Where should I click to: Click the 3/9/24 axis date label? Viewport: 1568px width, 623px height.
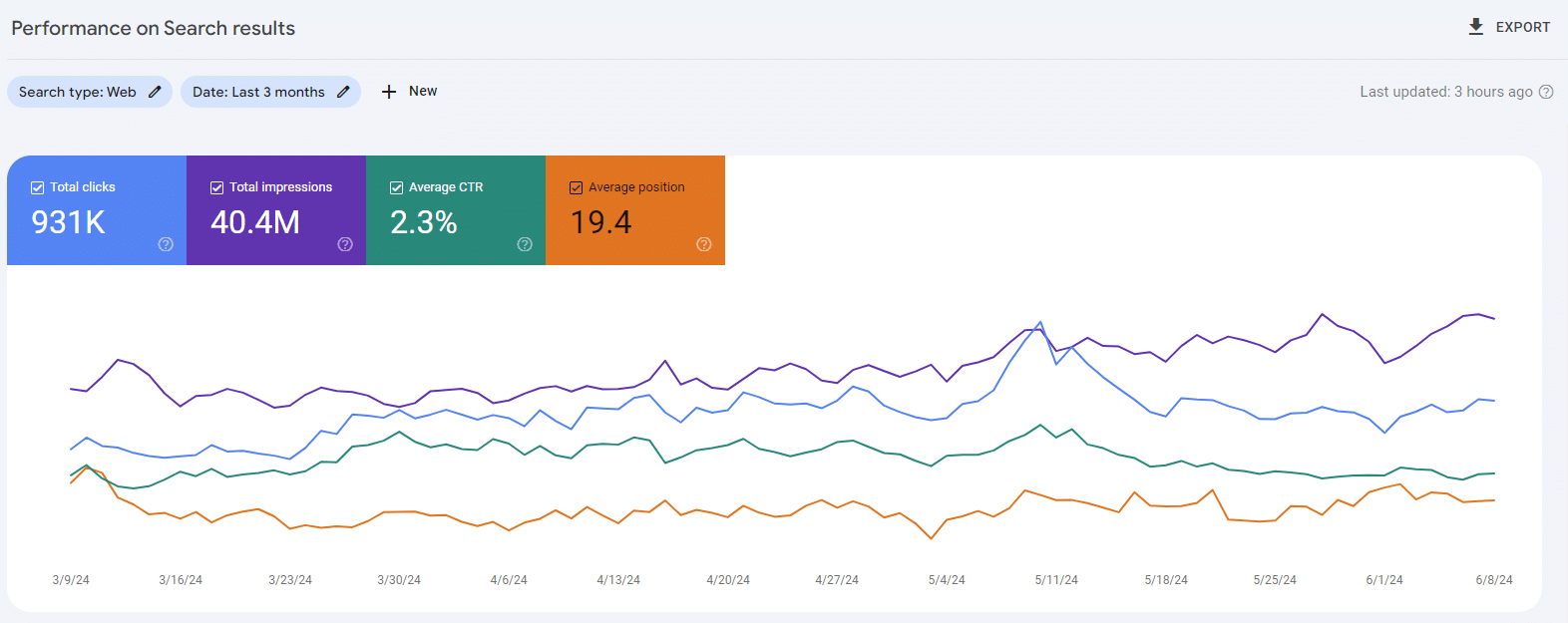coord(71,580)
